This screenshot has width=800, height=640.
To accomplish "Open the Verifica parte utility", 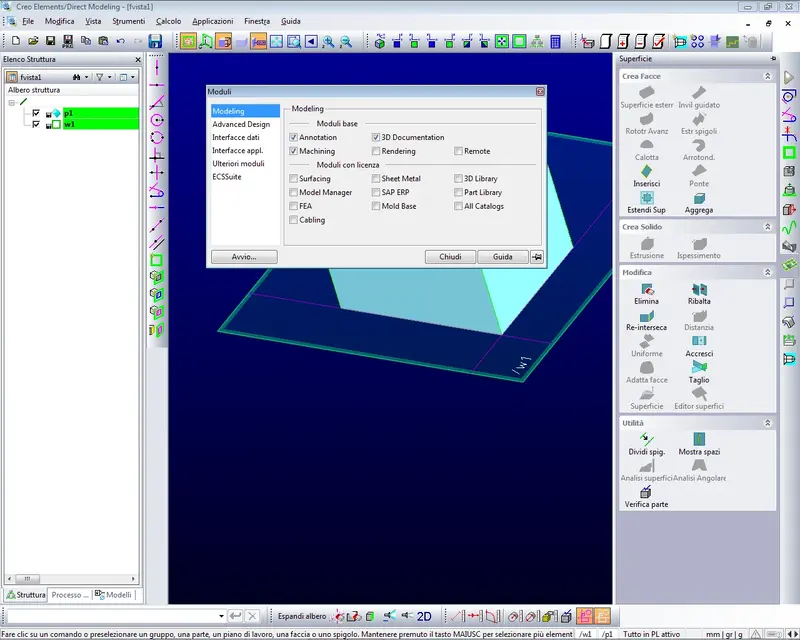I will (646, 492).
